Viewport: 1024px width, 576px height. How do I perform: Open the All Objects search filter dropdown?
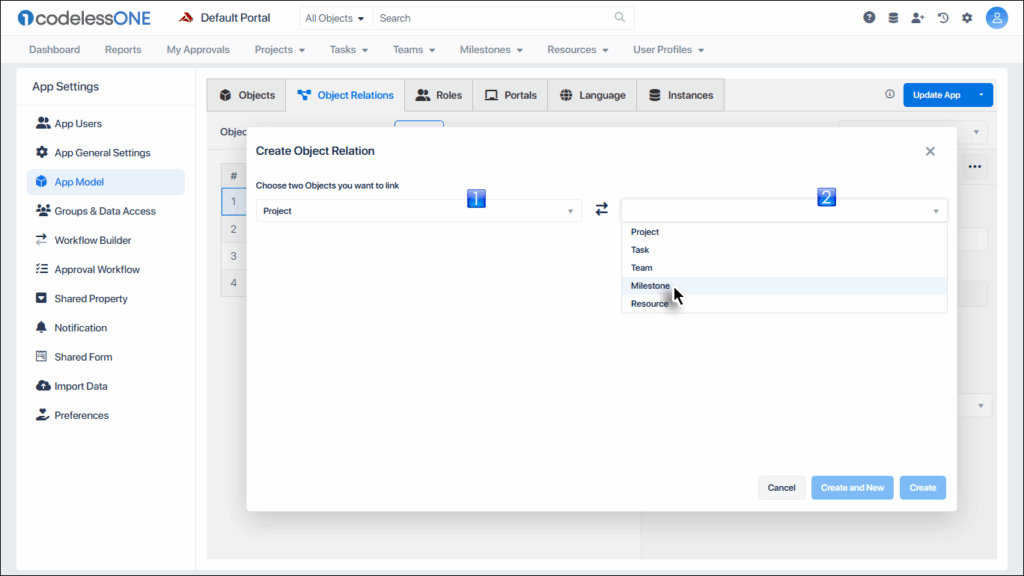coord(335,18)
